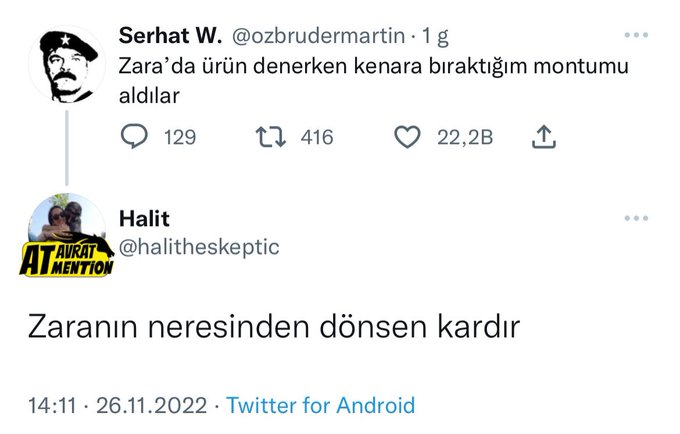Open the three-dot menu on Halit's reply
The image size is (680, 434).
[636, 219]
